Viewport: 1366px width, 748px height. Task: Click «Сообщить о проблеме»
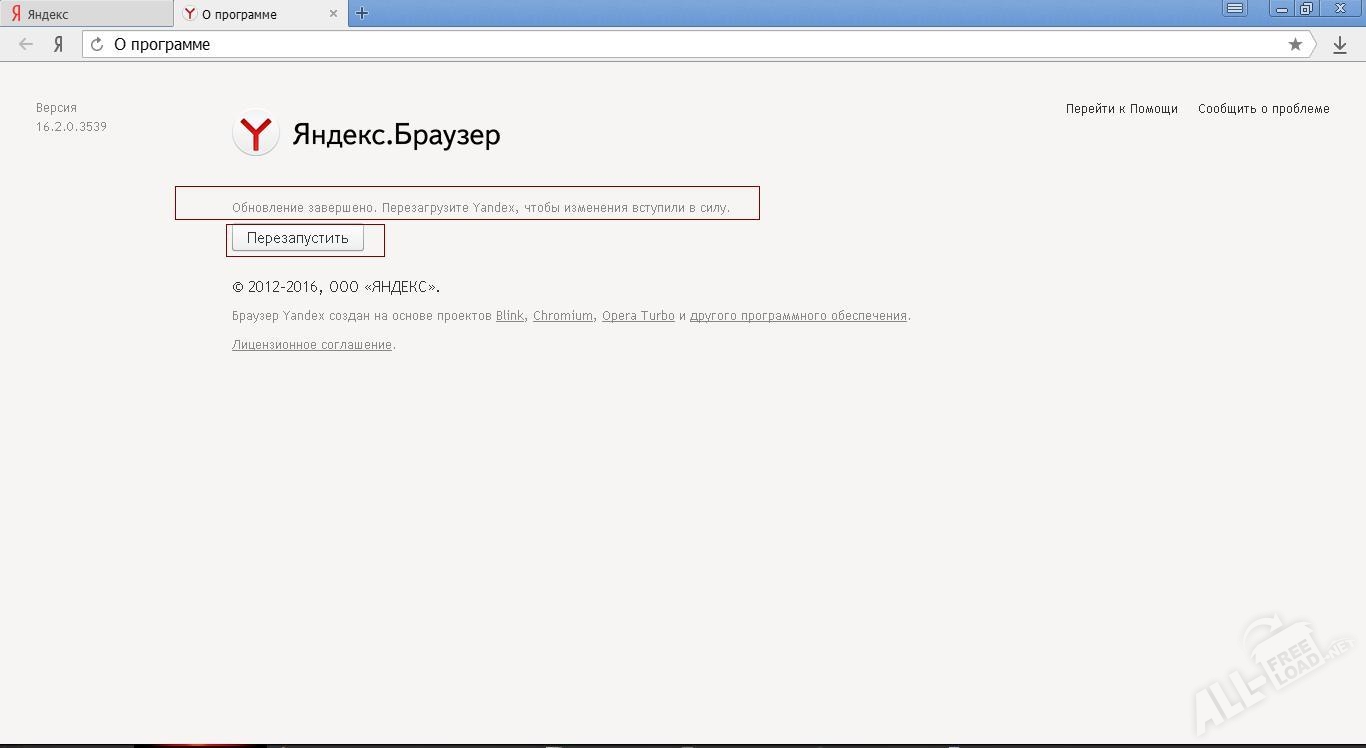click(1263, 108)
